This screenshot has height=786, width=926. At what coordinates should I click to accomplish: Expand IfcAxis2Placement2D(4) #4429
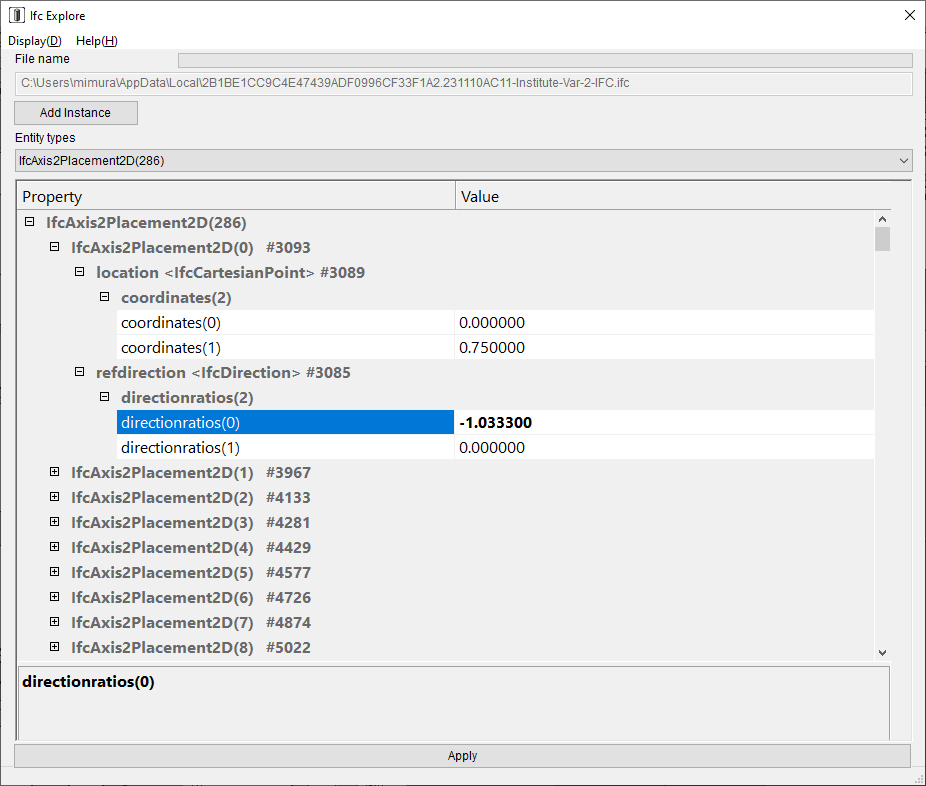pos(54,547)
